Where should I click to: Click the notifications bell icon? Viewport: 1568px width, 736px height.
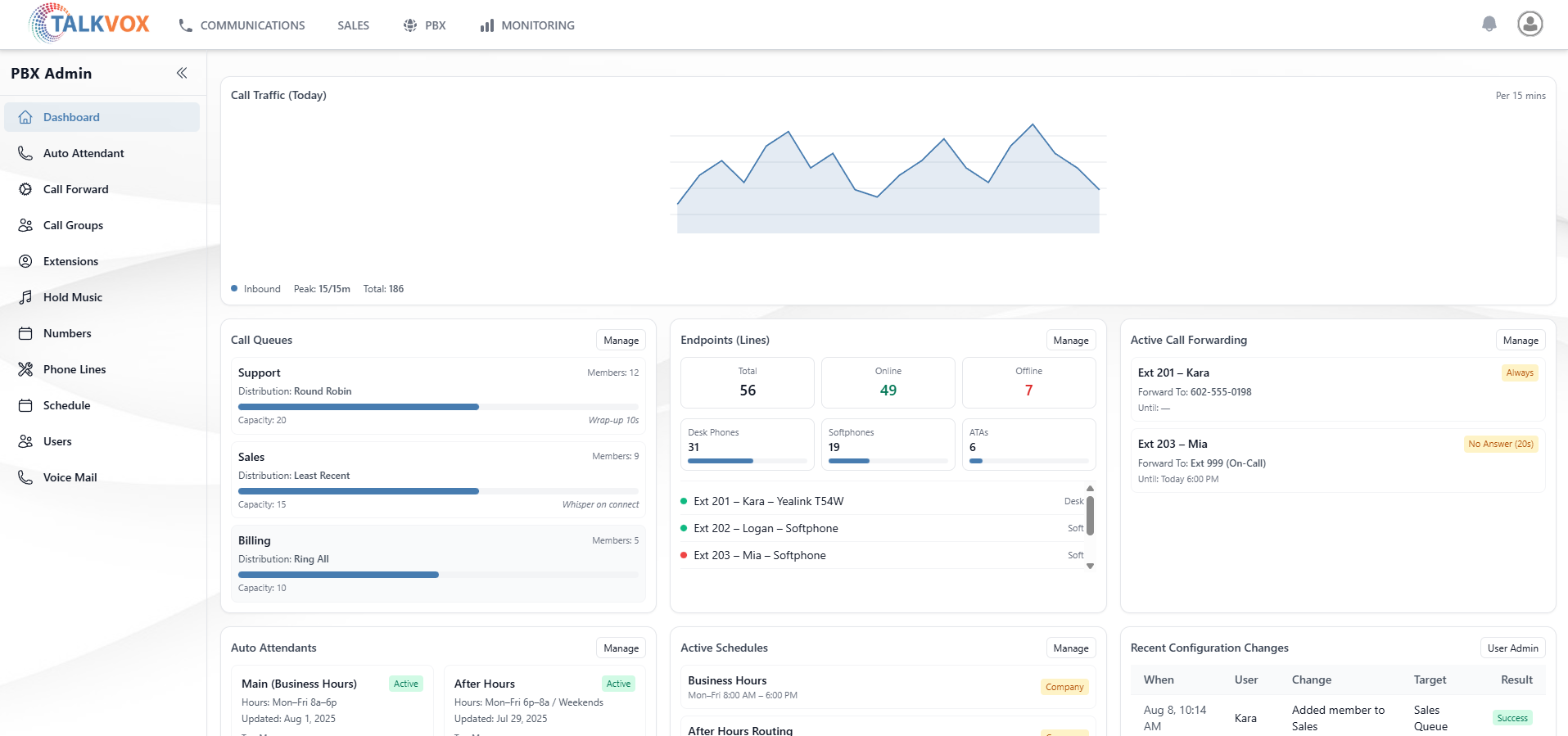click(x=1489, y=24)
